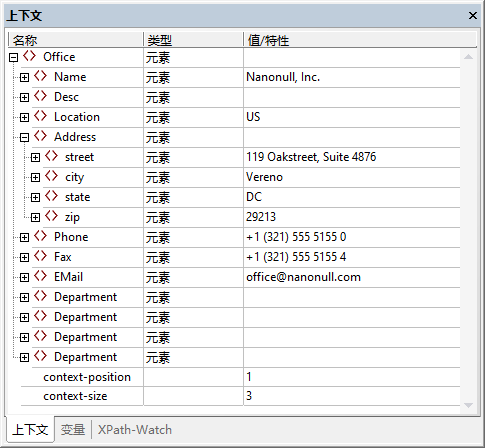Collapse the Address node
Screen dimensions: 485x448
[x=24, y=138]
